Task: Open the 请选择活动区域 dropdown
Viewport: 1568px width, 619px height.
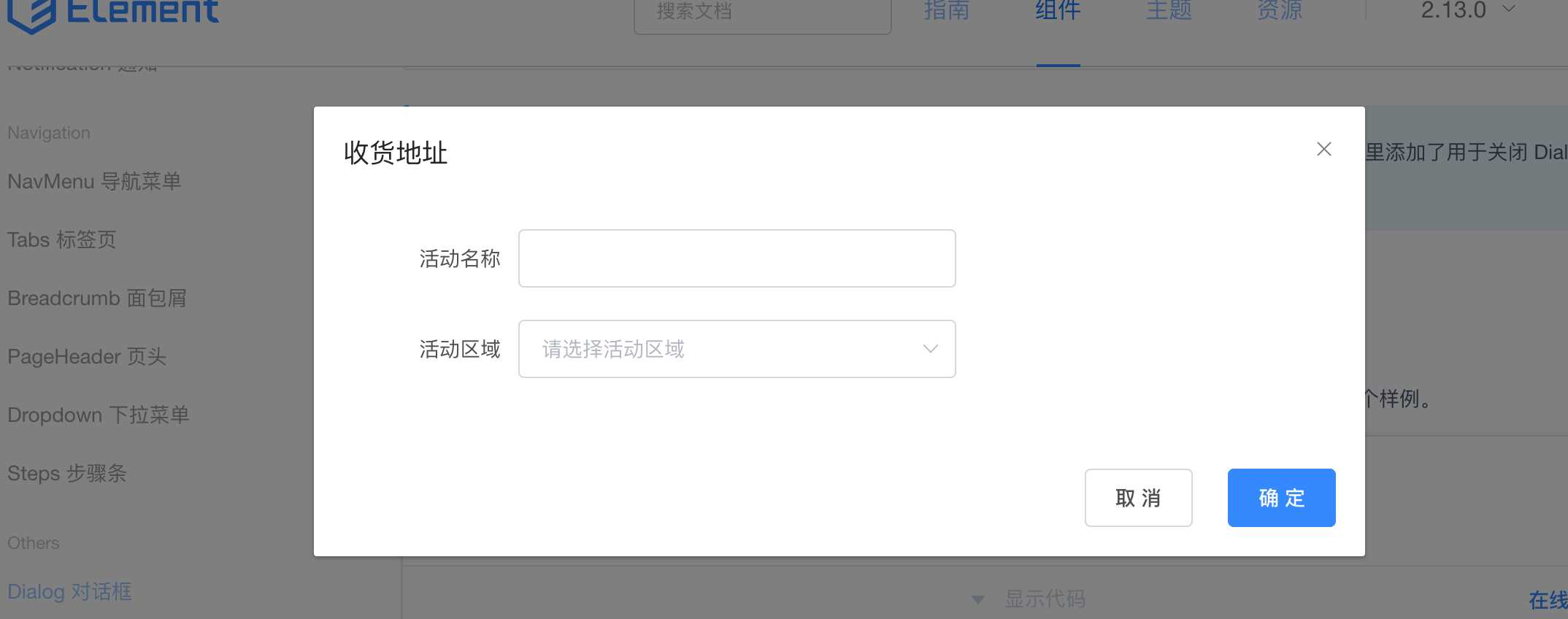Action: click(x=737, y=349)
